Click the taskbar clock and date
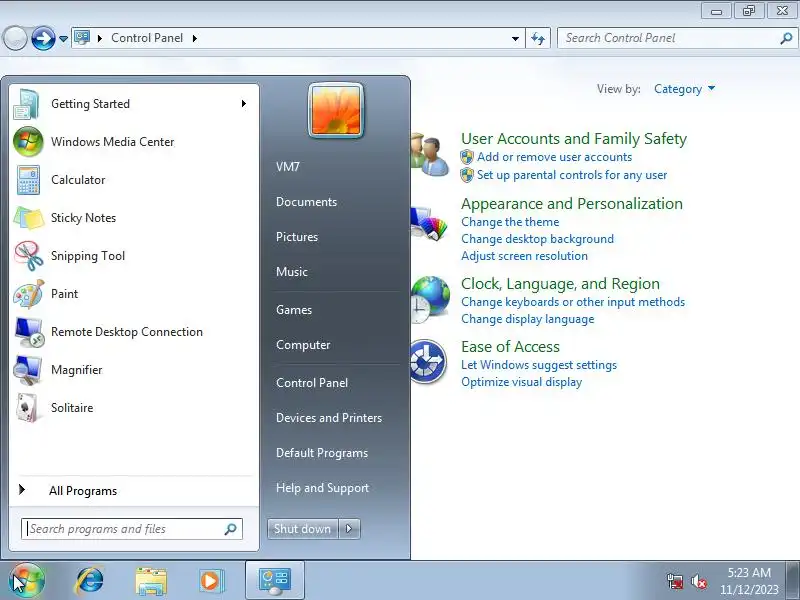800x600 pixels. (x=749, y=581)
